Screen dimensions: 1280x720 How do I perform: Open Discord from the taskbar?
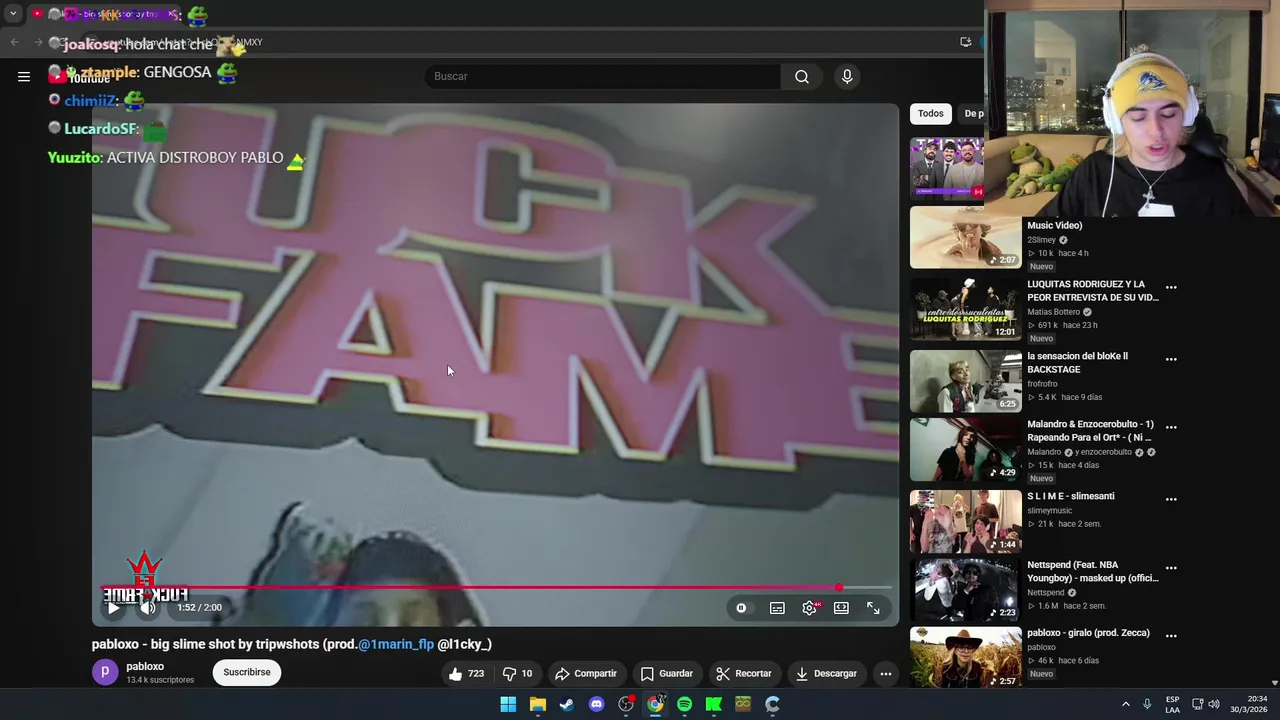point(596,704)
